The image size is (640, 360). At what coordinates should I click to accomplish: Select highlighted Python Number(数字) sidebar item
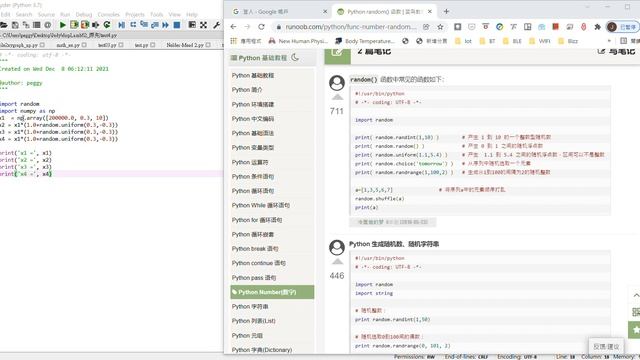[x=272, y=292]
